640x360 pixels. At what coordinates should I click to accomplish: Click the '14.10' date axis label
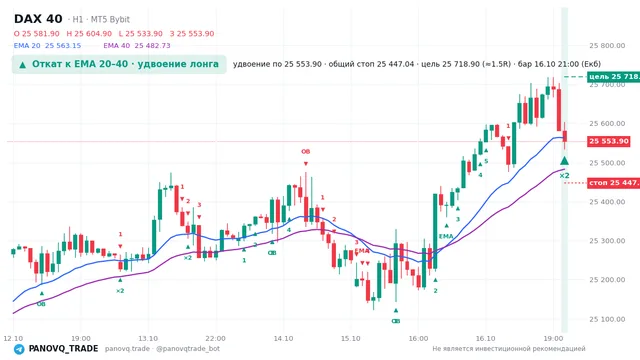283,338
